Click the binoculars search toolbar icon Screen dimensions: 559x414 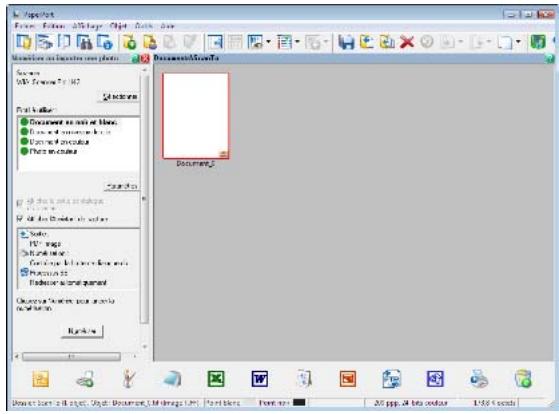point(85,42)
